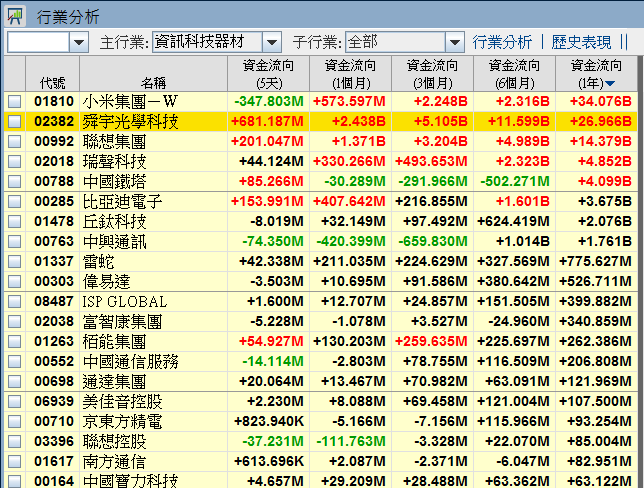Viewport: 644px width, 488px height.
Task: Click the sort arrow on the 1年 column
Action: [x=610, y=83]
